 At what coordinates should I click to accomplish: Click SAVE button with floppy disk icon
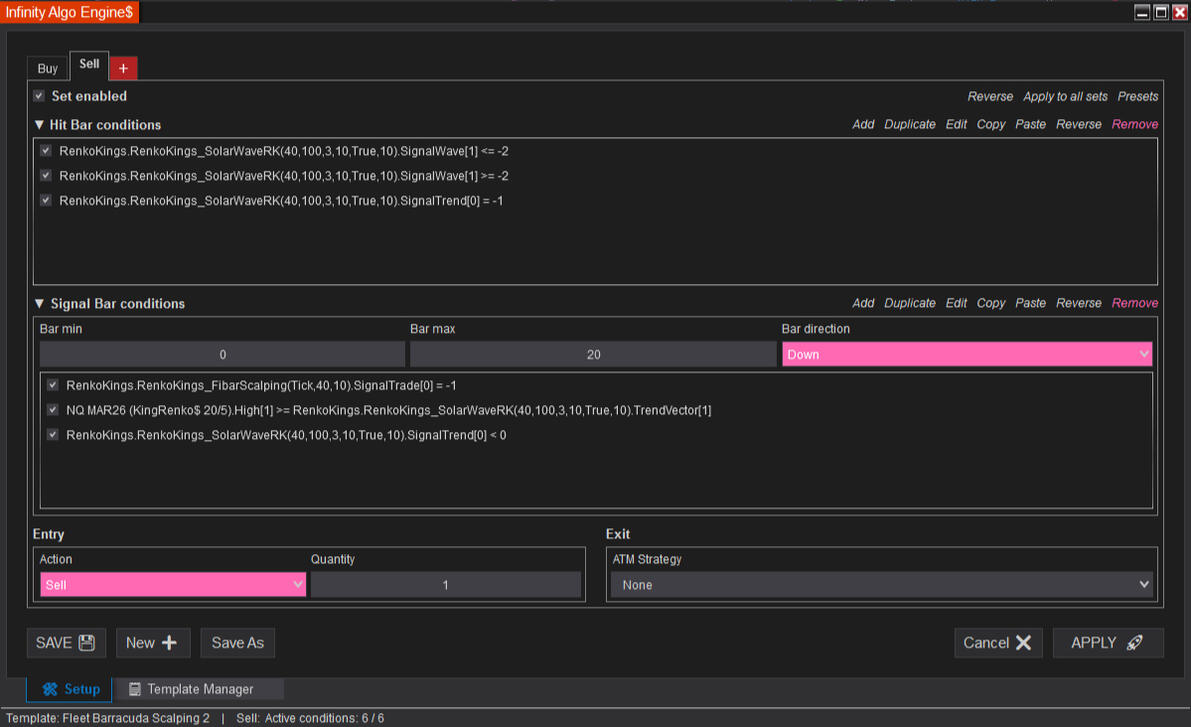(66, 643)
